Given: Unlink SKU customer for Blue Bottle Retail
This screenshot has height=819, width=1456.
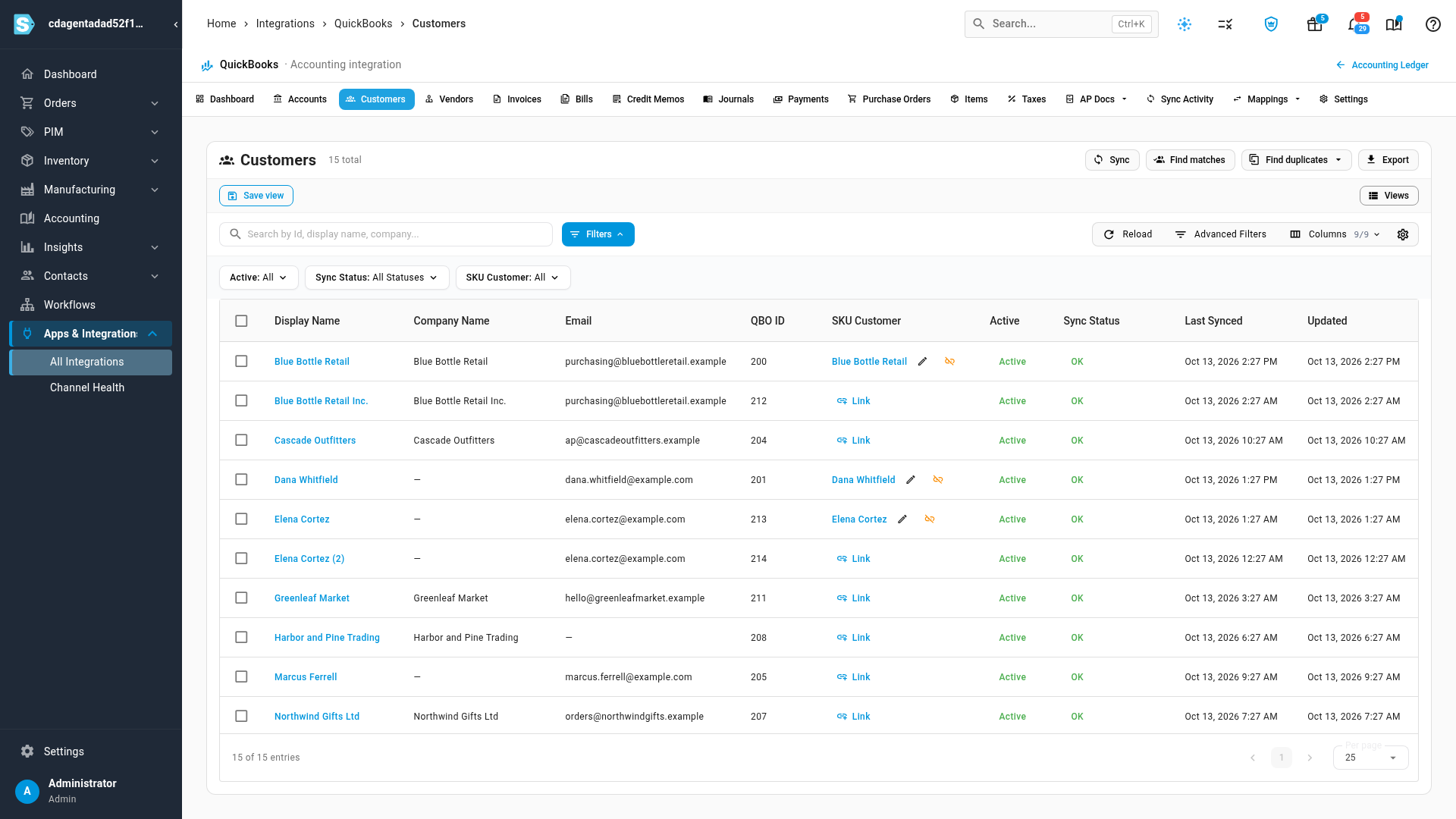Looking at the screenshot, I should point(949,362).
